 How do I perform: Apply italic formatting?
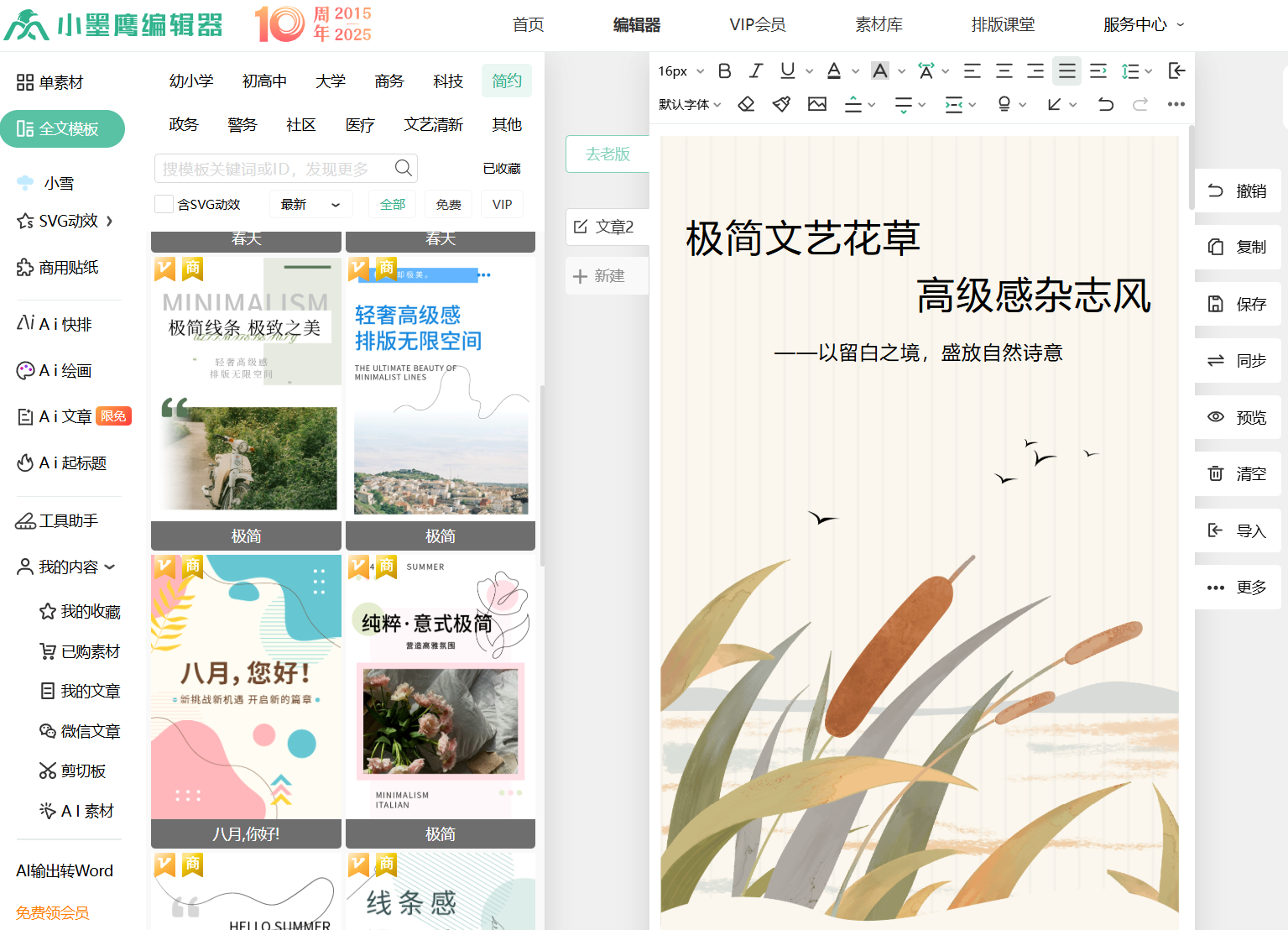tap(756, 71)
